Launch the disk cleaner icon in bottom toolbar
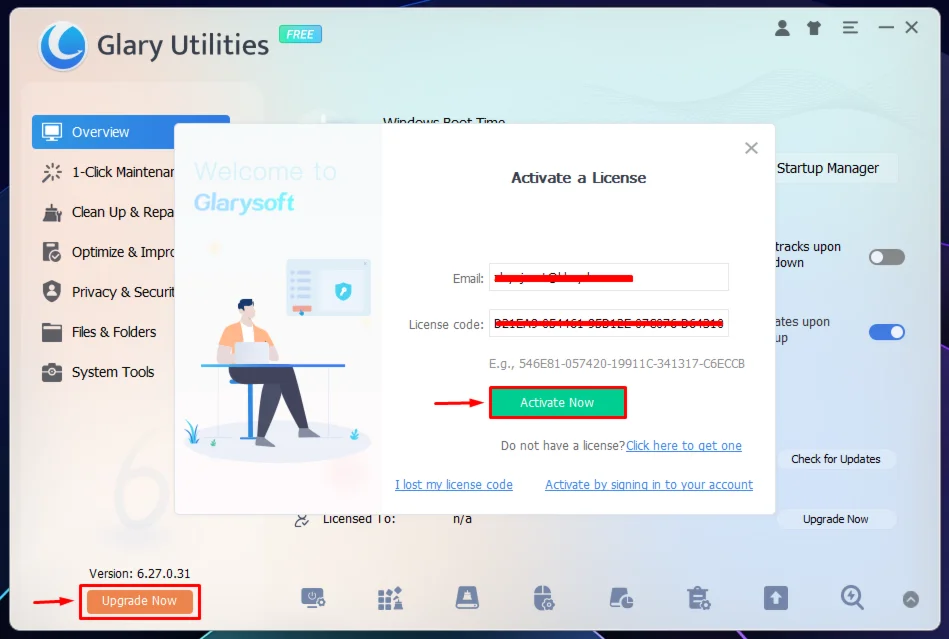The width and height of the screenshot is (949, 639). 467,598
